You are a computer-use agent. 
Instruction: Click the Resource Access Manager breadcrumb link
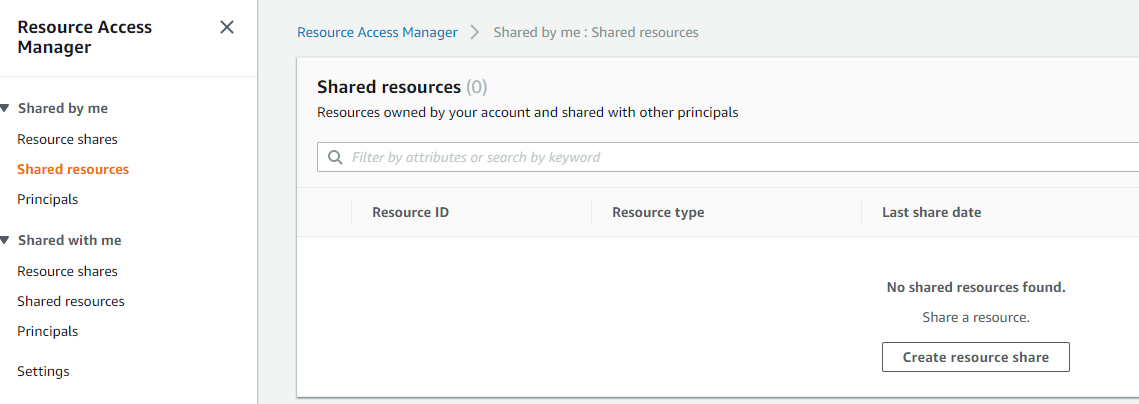[x=377, y=32]
